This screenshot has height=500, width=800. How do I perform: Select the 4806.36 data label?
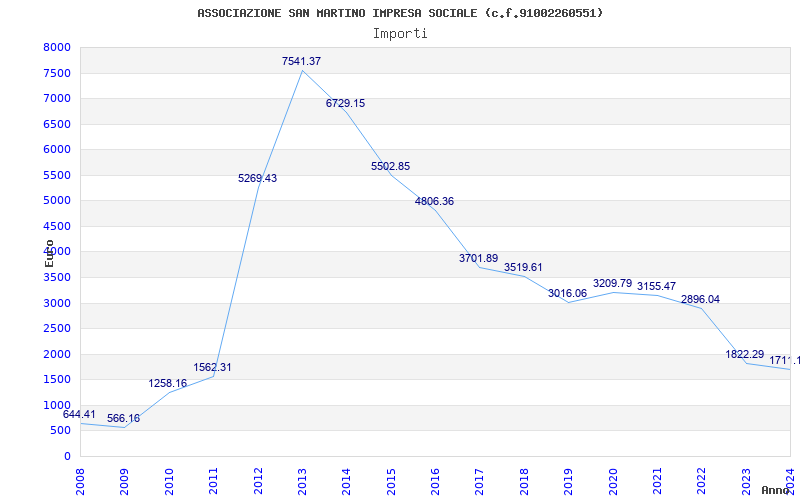click(x=434, y=202)
